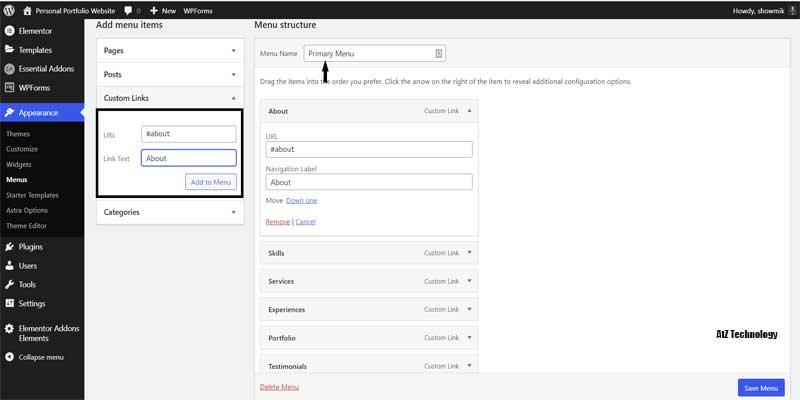This screenshot has width=800, height=400.
Task: Click the plus New icon
Action: (154, 11)
